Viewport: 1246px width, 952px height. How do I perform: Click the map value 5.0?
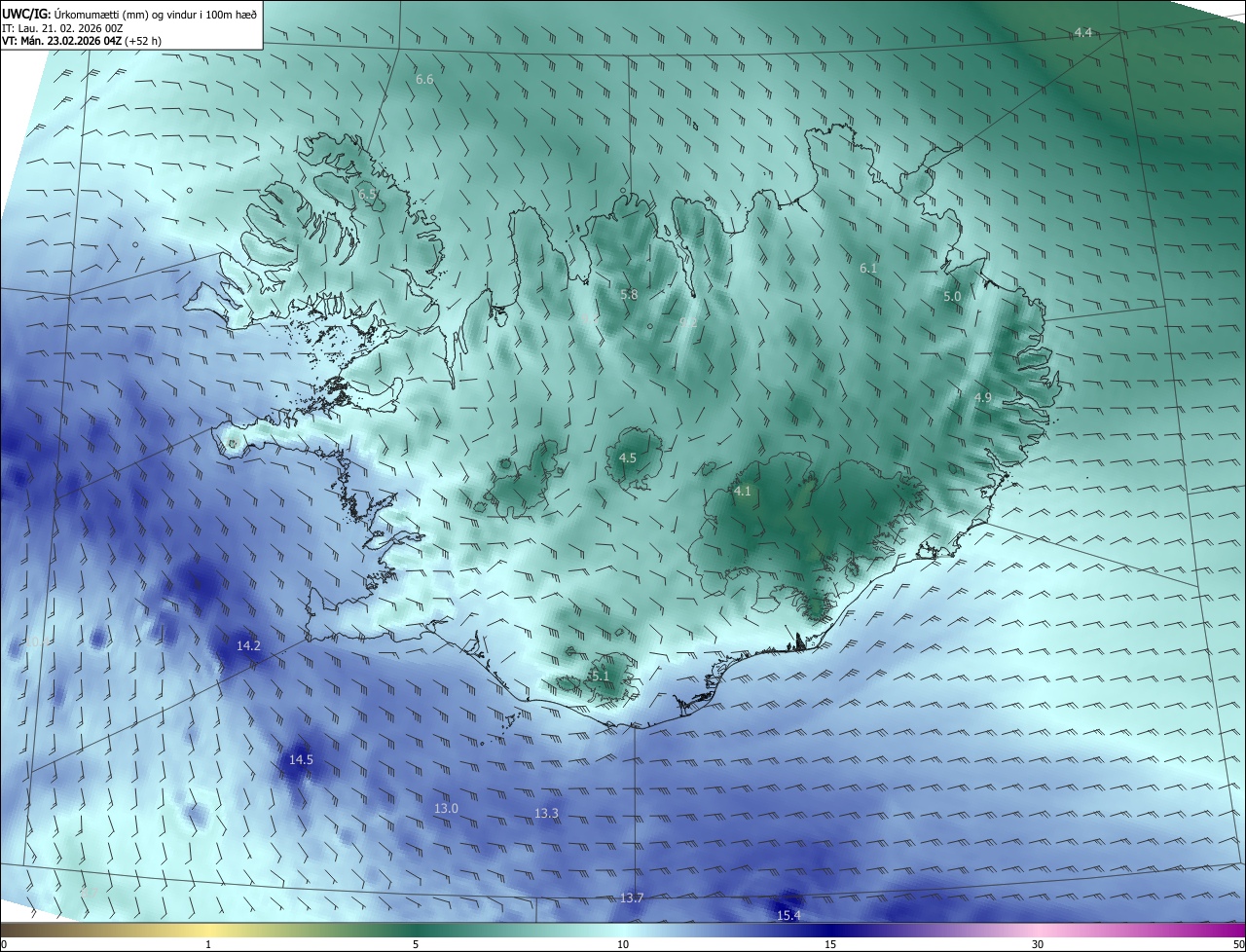tap(952, 296)
